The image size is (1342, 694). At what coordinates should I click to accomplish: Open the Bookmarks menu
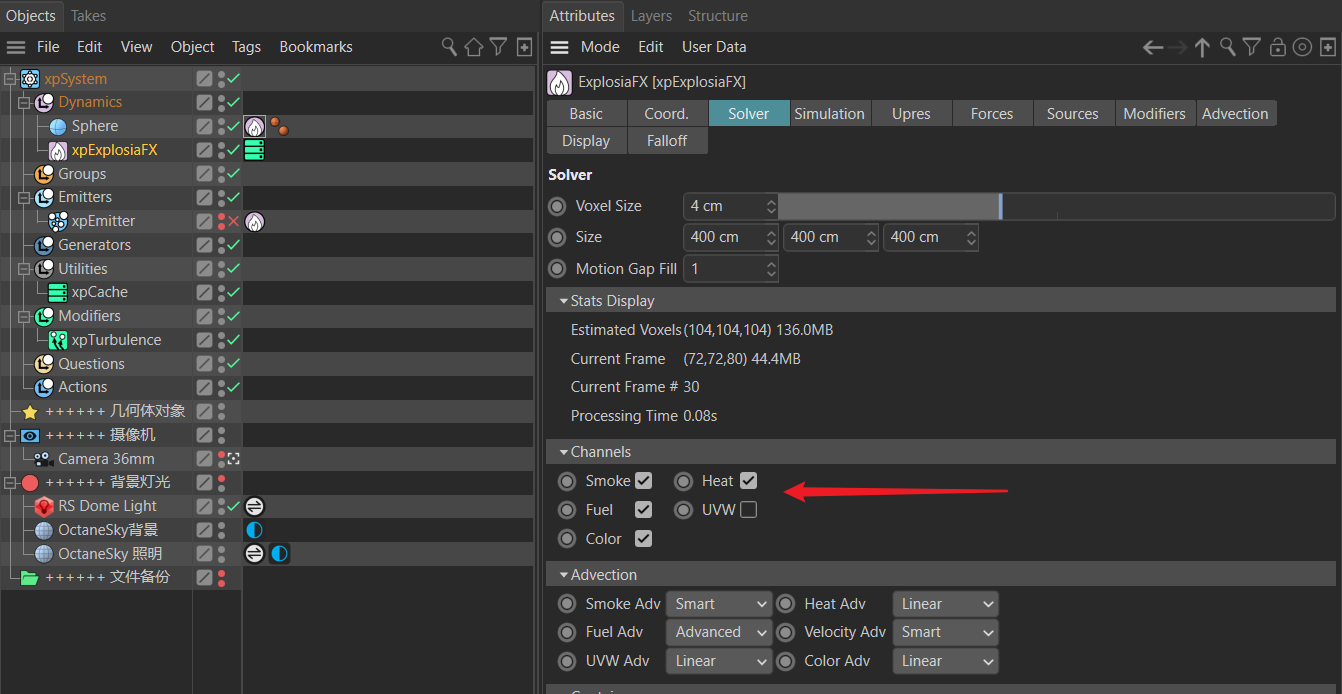click(x=316, y=47)
